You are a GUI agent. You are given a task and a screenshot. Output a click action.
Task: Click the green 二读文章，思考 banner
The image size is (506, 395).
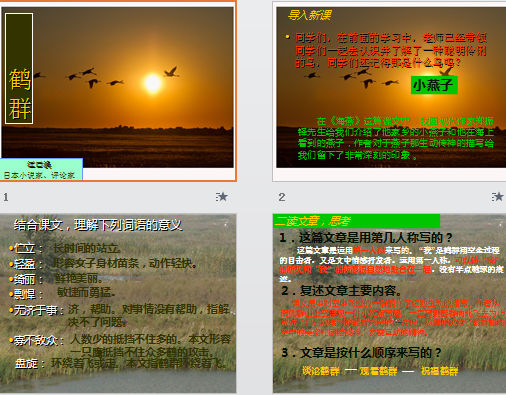(356, 221)
